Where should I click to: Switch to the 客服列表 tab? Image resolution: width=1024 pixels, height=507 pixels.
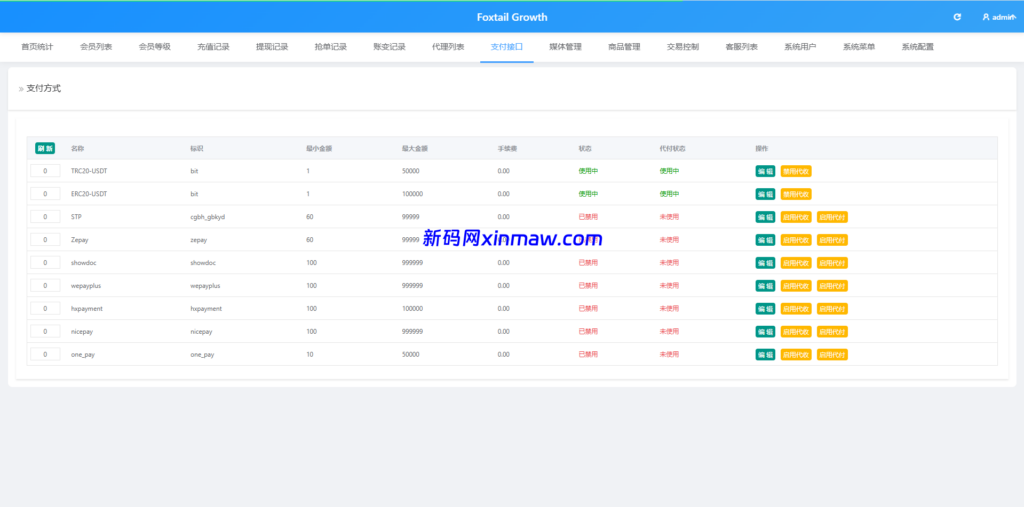tap(742, 47)
